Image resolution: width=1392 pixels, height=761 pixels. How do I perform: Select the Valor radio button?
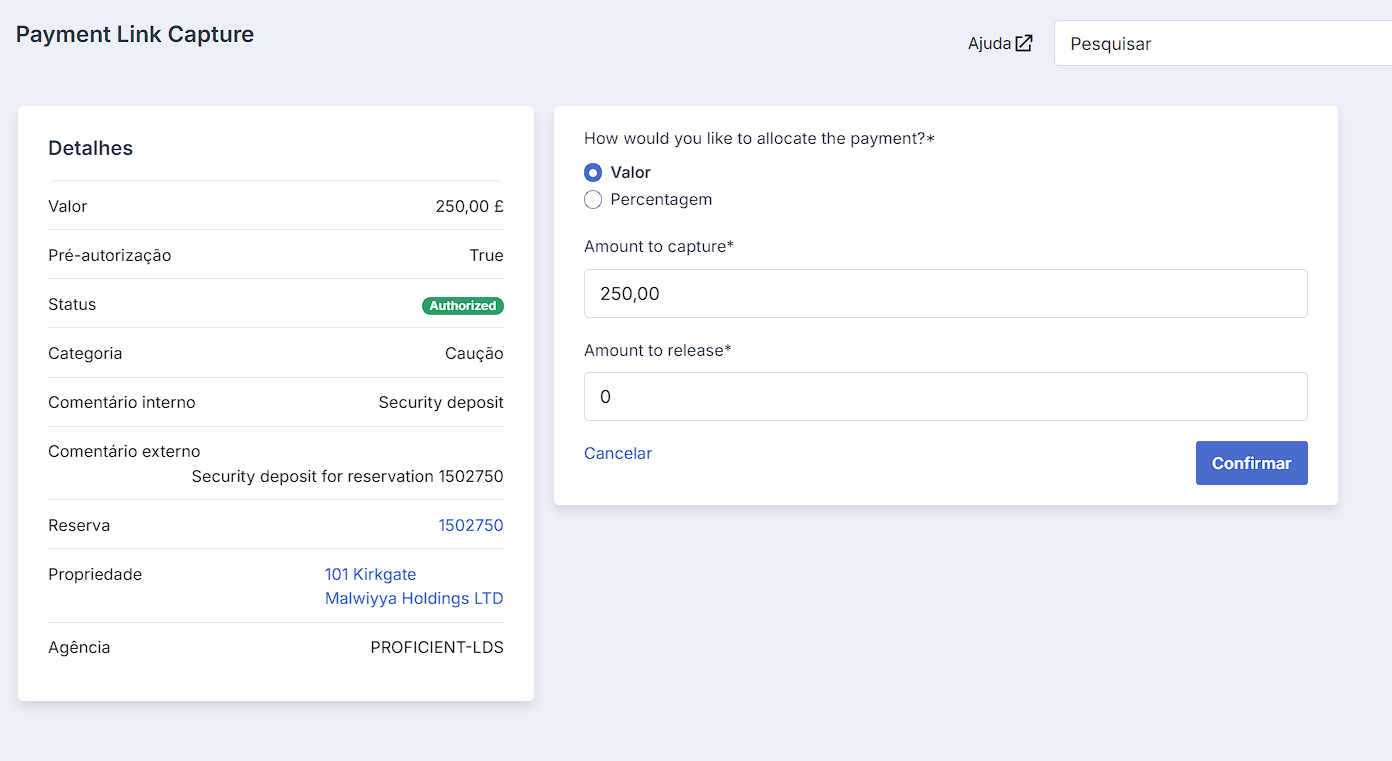tap(593, 173)
